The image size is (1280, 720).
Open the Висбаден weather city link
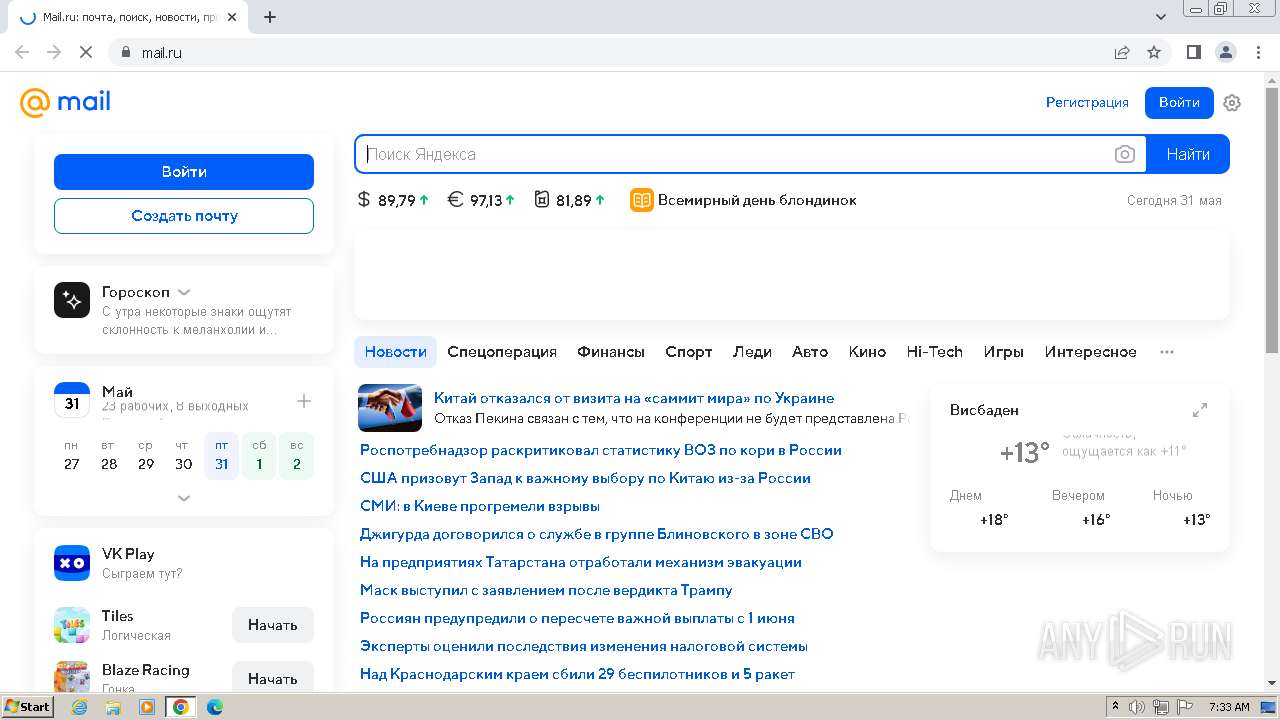(984, 410)
